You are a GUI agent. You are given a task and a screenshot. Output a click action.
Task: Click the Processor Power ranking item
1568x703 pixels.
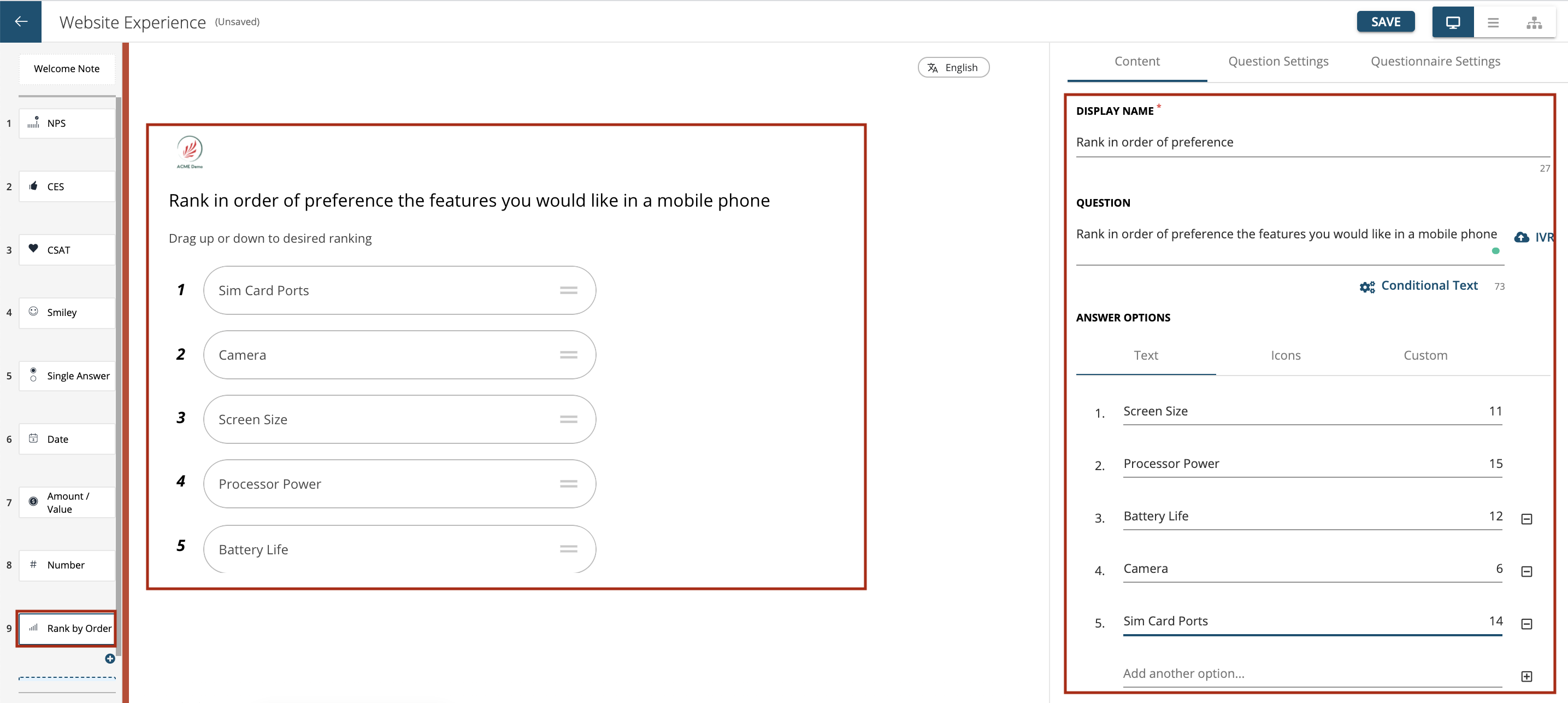coord(399,484)
